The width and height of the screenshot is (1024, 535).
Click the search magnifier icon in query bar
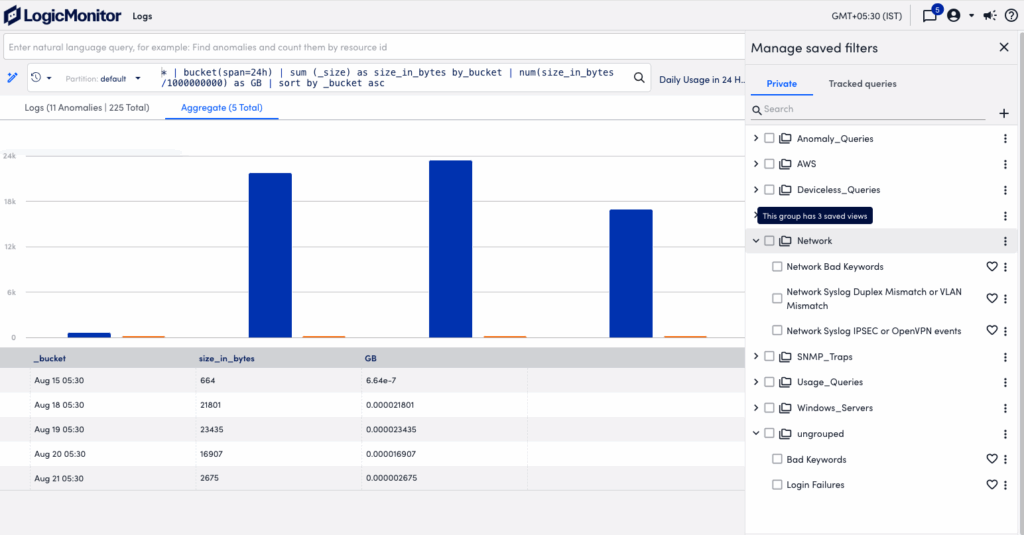(x=639, y=77)
